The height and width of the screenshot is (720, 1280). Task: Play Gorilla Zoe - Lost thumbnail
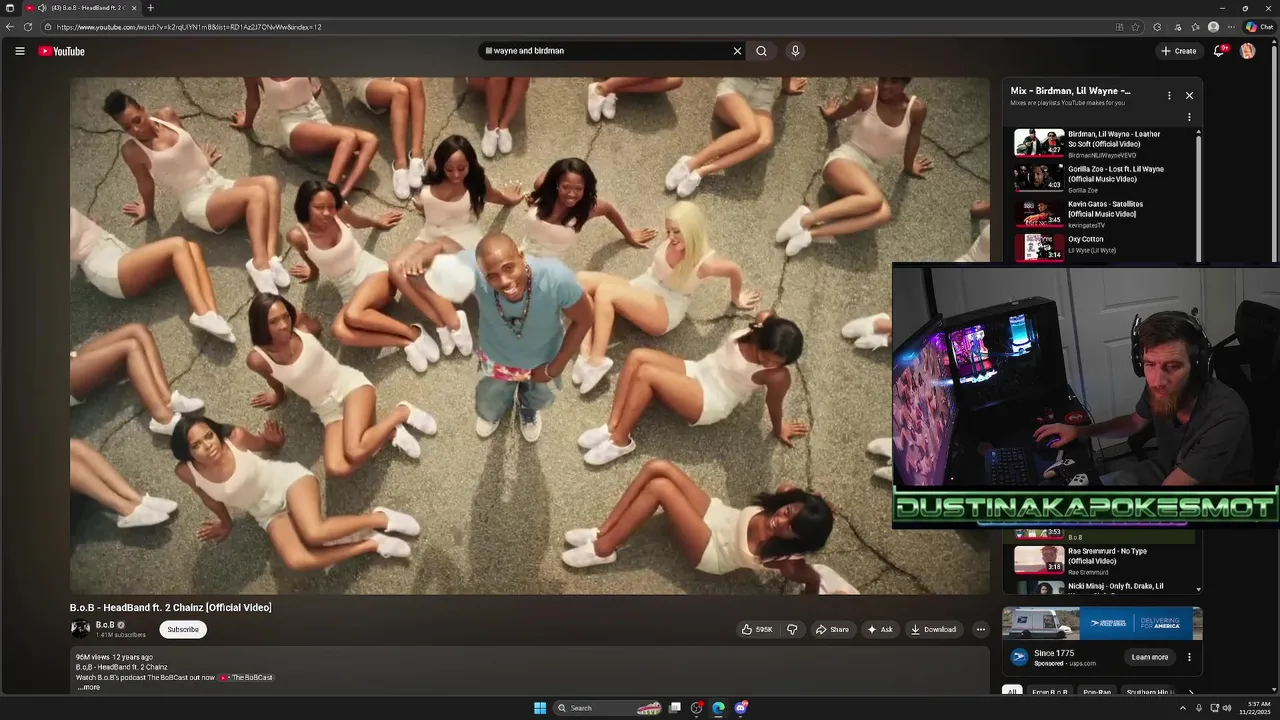1039,177
